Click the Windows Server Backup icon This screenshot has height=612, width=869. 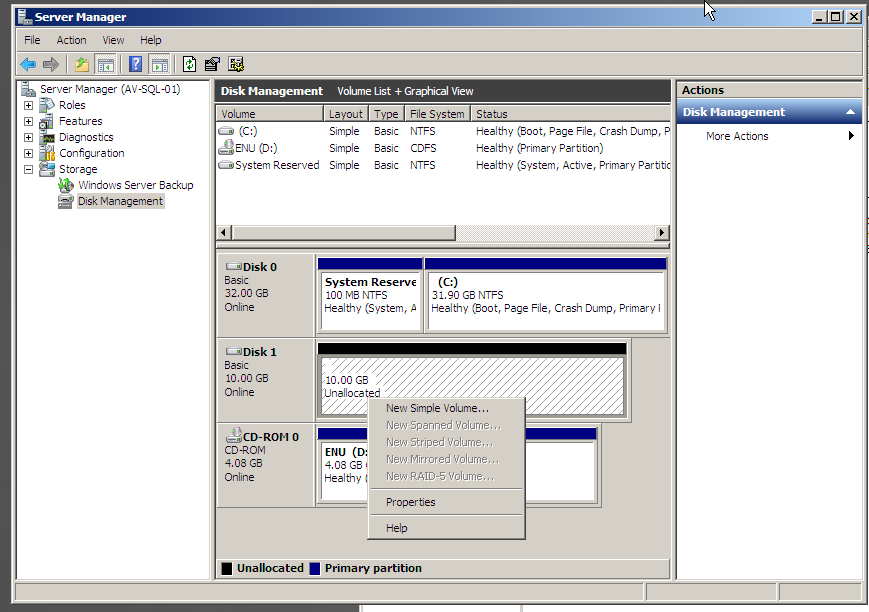[x=66, y=185]
